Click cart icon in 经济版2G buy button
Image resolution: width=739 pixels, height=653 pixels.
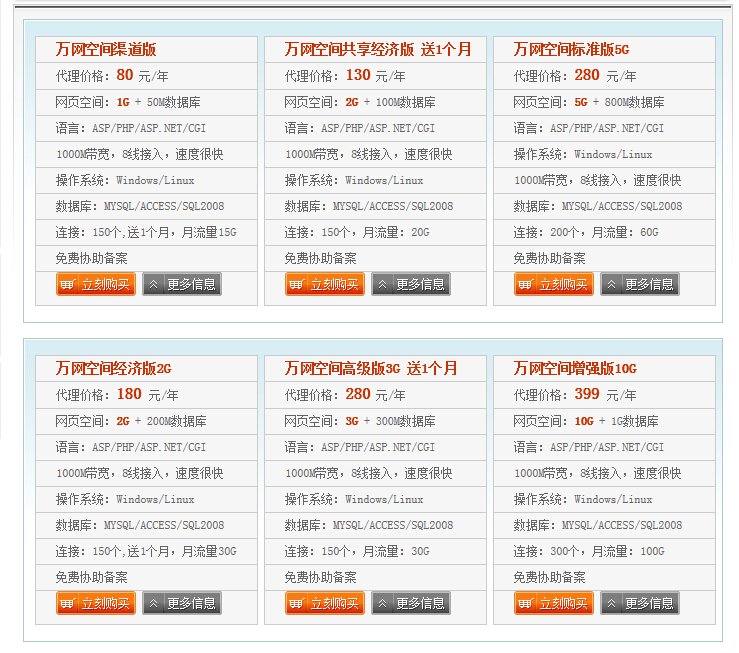[x=68, y=603]
